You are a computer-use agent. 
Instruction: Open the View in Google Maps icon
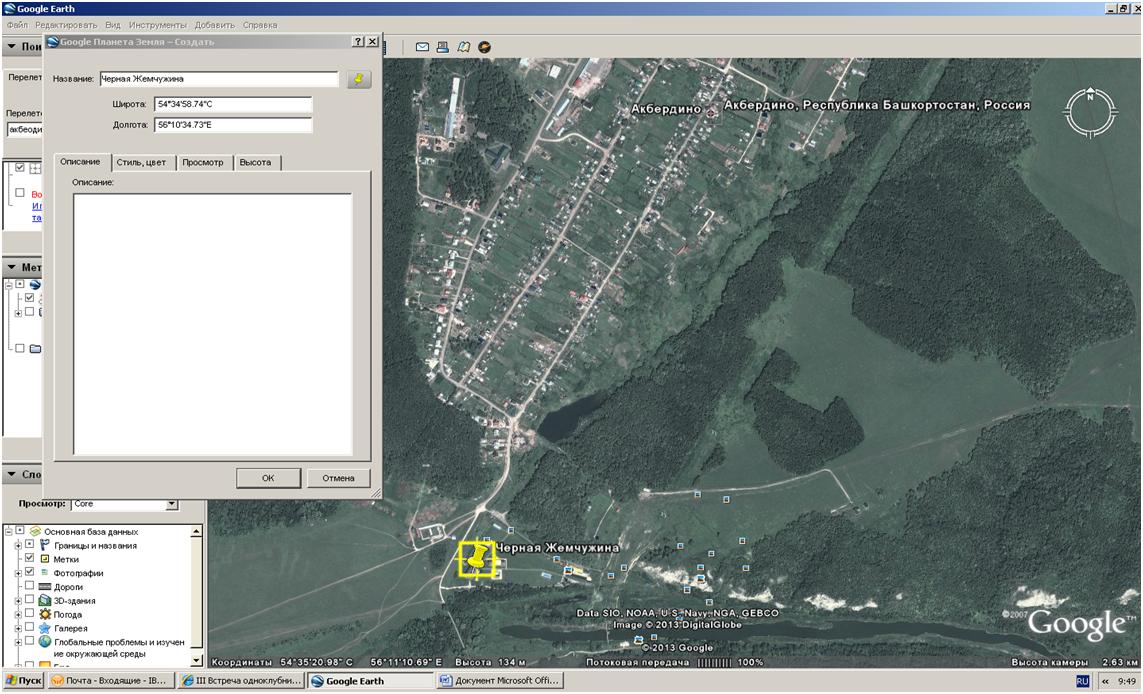pyautogui.click(x=464, y=47)
